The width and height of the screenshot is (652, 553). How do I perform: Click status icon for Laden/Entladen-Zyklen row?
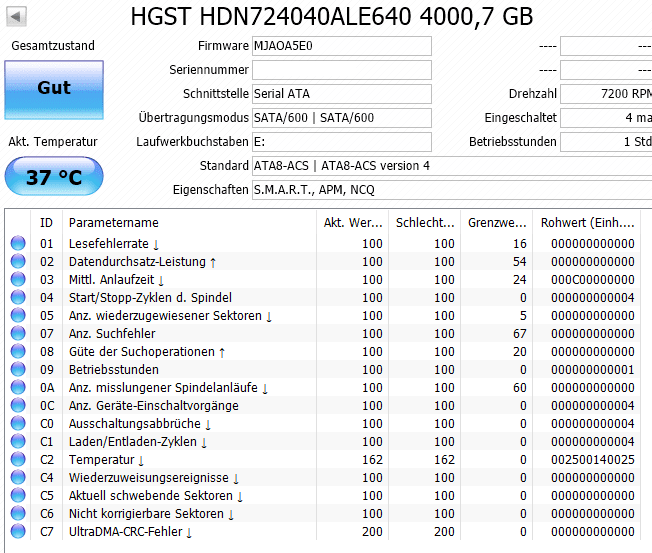point(18,442)
